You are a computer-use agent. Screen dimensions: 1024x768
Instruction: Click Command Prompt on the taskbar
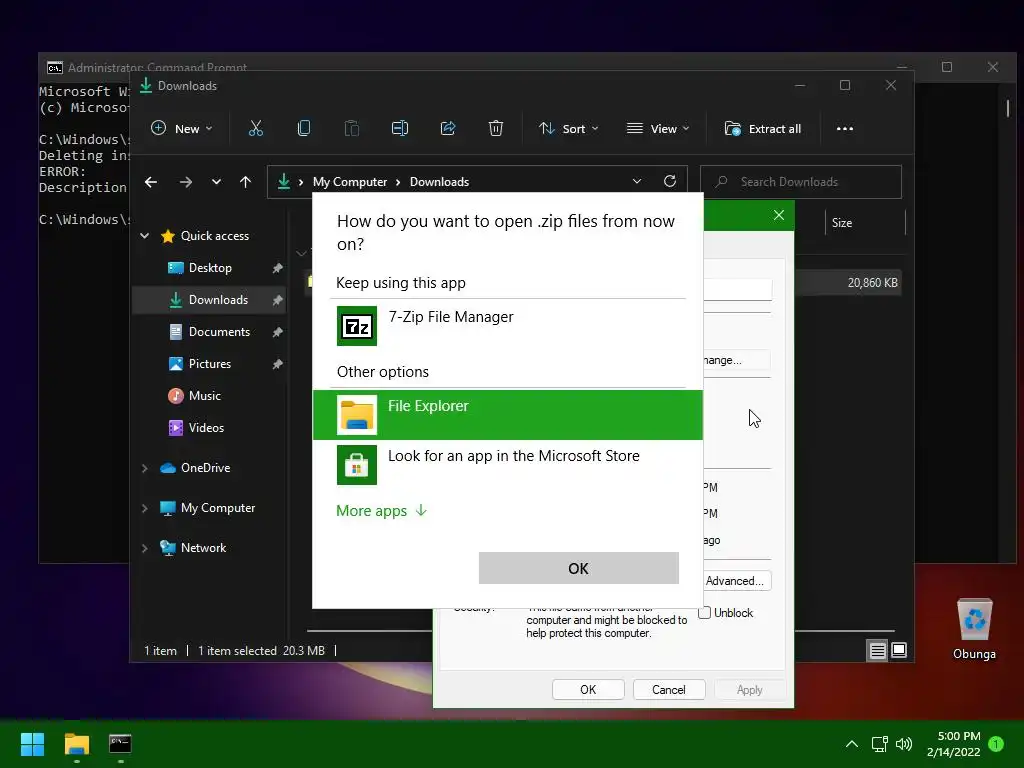pyautogui.click(x=120, y=744)
